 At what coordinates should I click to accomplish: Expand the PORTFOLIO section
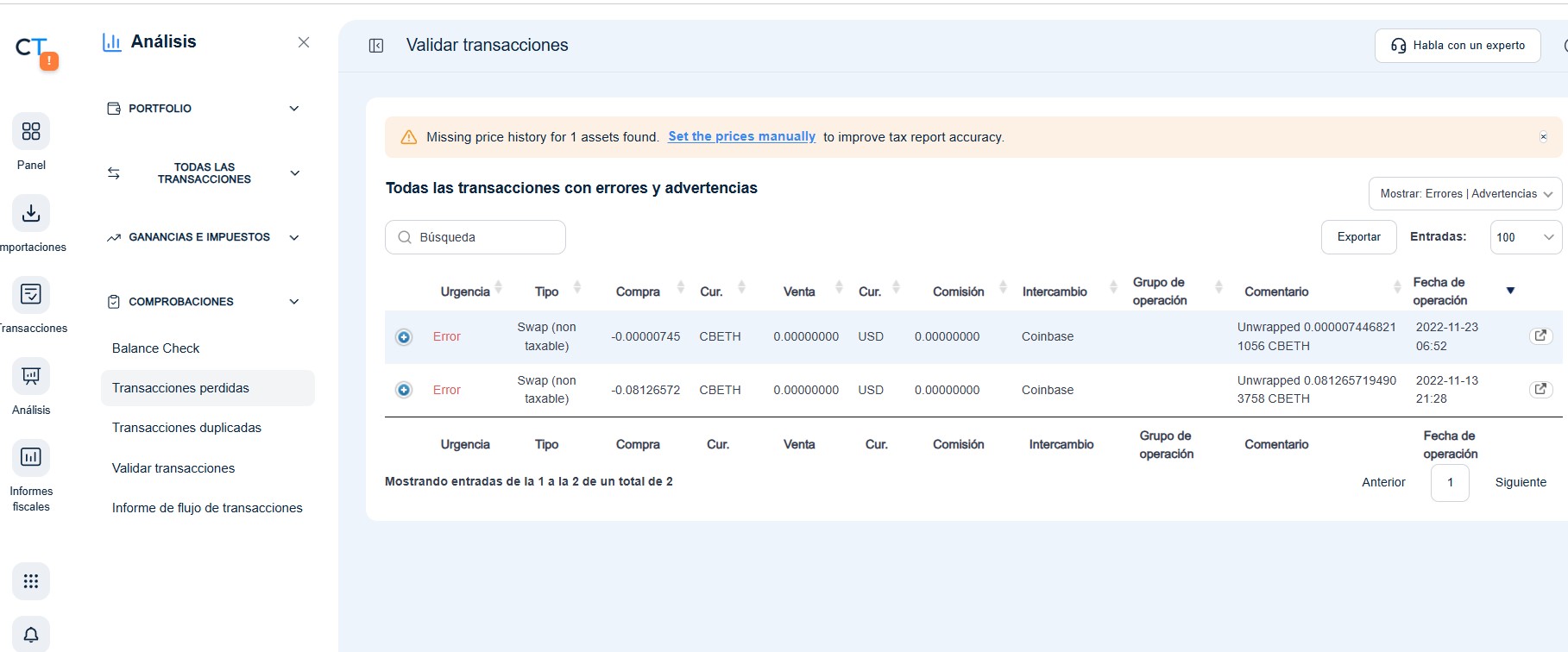tap(204, 109)
